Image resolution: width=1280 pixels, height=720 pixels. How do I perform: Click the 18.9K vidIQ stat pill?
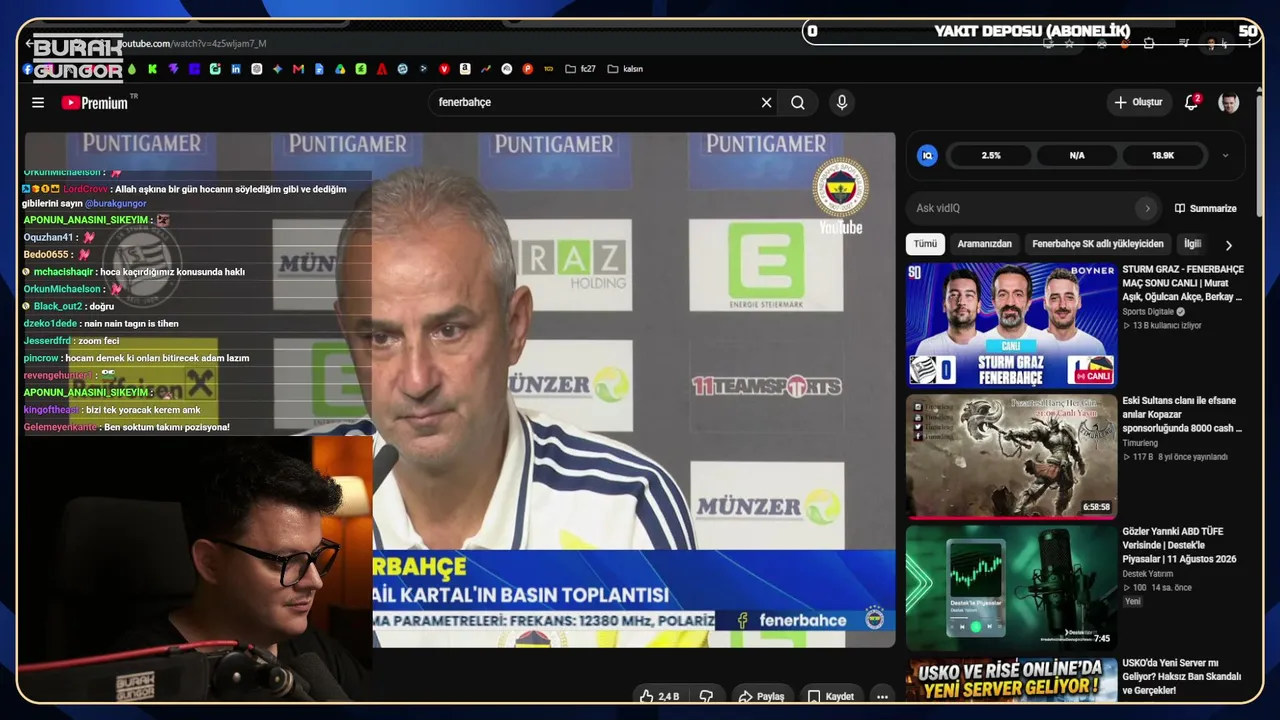click(1163, 155)
